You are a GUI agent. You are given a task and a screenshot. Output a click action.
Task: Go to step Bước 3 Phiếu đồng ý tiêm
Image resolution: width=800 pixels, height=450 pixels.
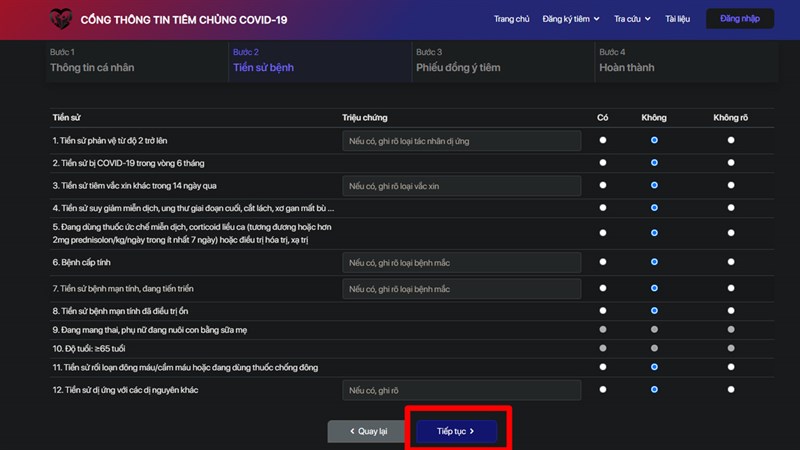pos(503,61)
